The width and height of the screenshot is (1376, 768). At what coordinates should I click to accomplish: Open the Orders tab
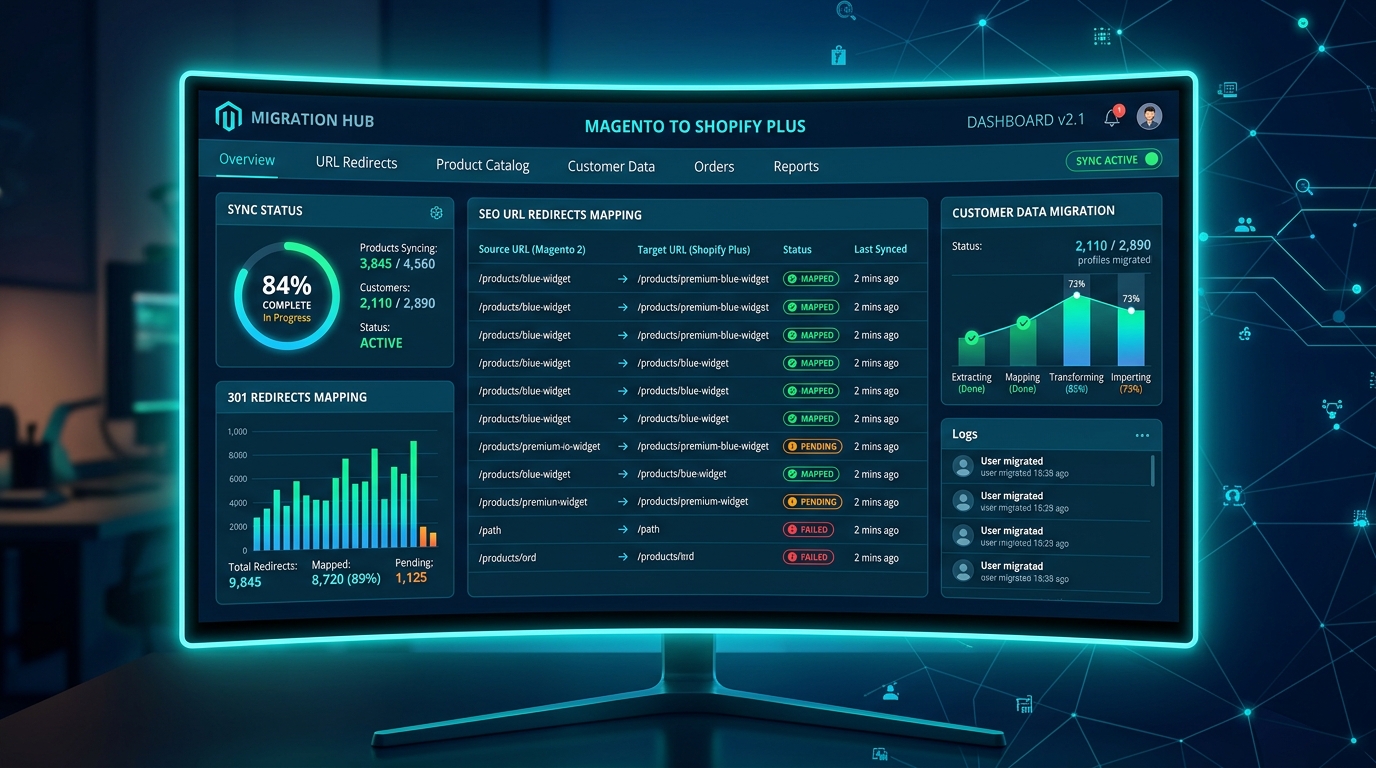714,166
